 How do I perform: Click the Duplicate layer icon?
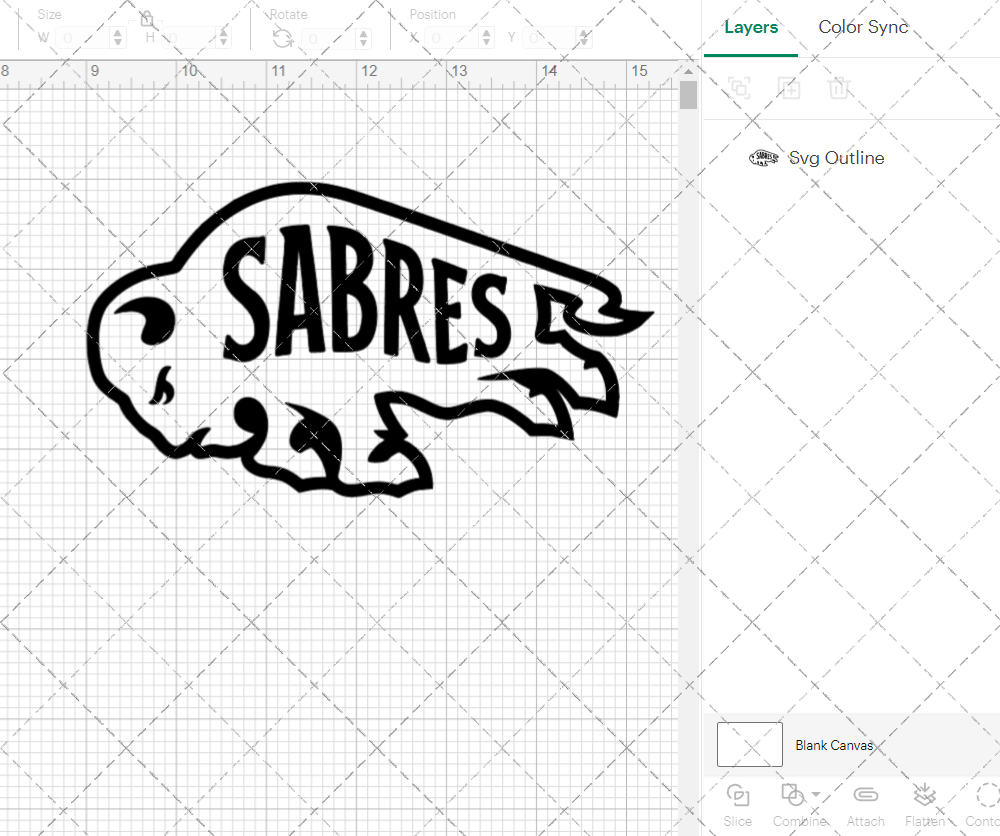coord(789,87)
